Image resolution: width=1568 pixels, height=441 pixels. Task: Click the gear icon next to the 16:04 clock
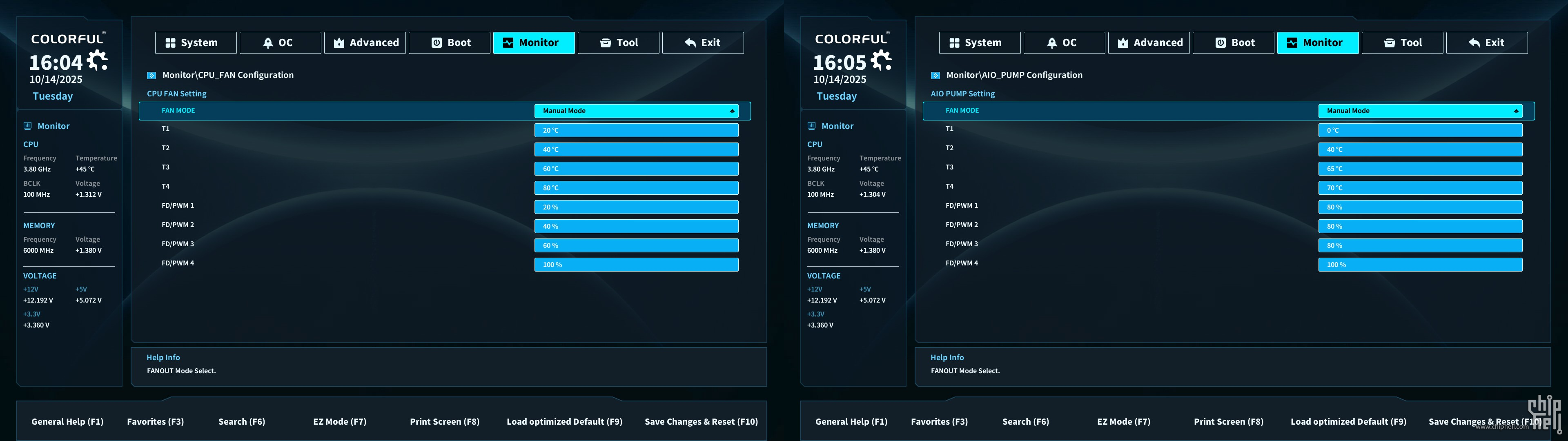[98, 60]
